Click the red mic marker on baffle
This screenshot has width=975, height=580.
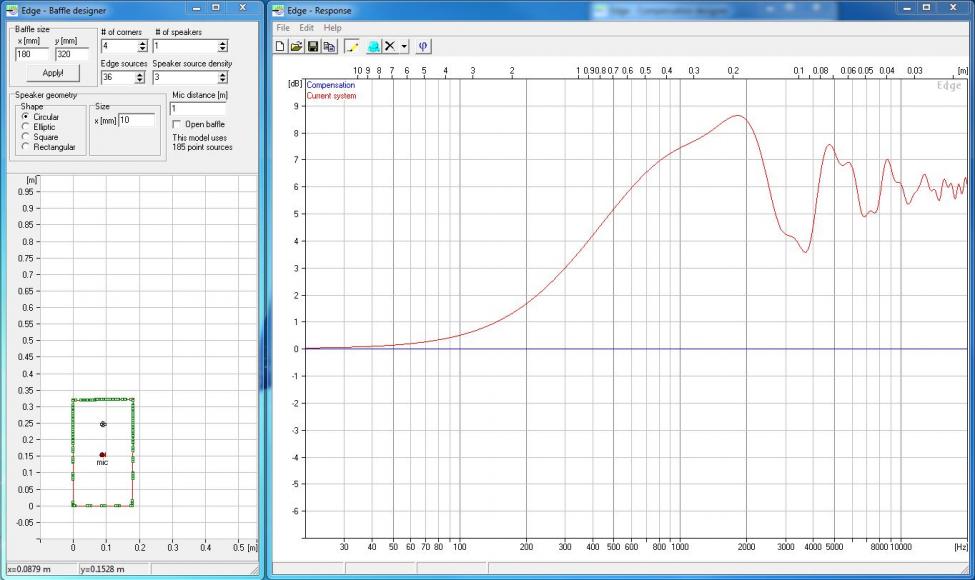point(102,455)
